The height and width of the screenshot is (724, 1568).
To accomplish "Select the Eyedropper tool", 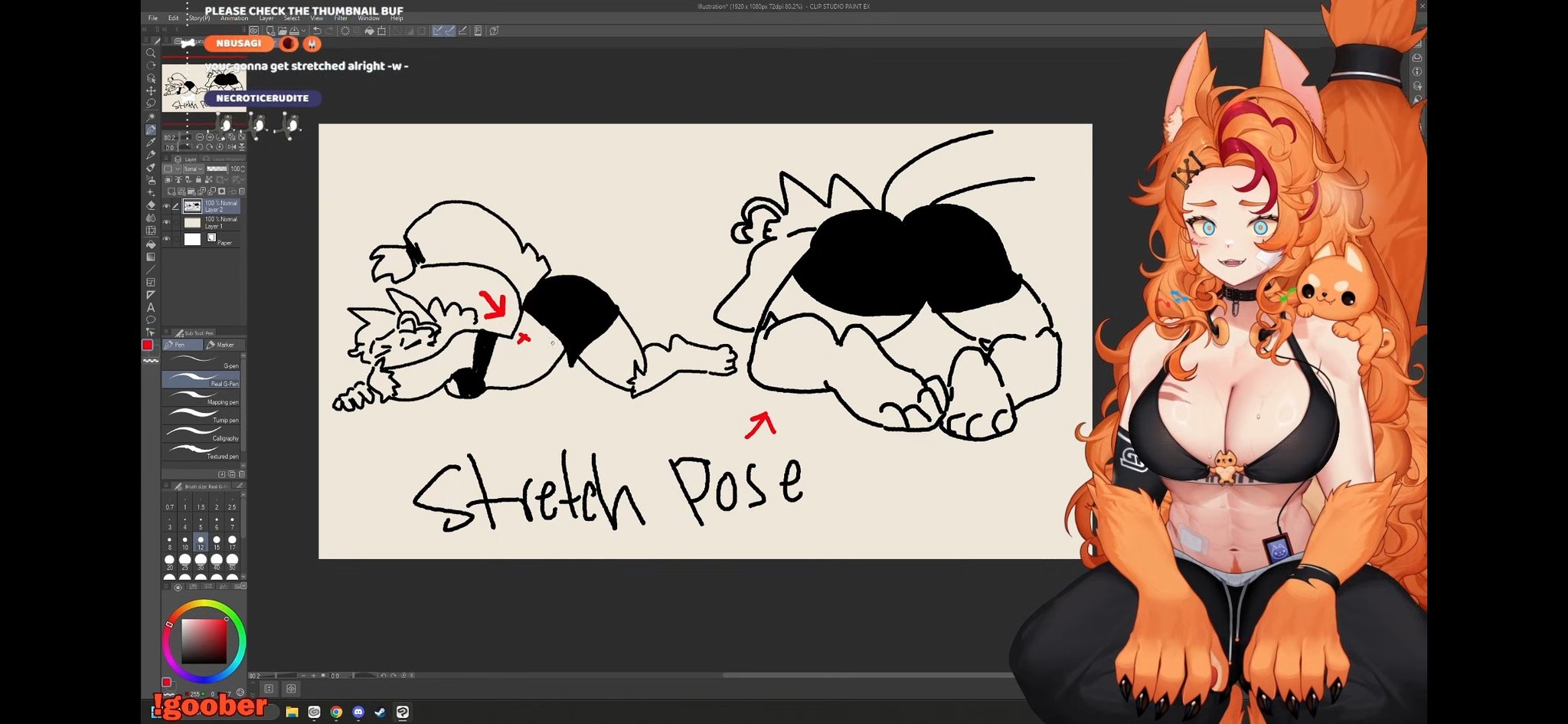I will (151, 142).
